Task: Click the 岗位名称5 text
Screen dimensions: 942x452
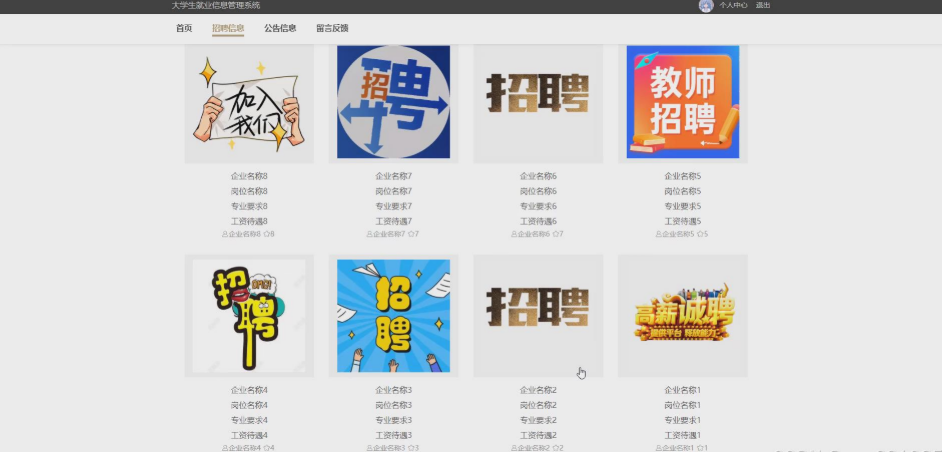Action: click(683, 191)
